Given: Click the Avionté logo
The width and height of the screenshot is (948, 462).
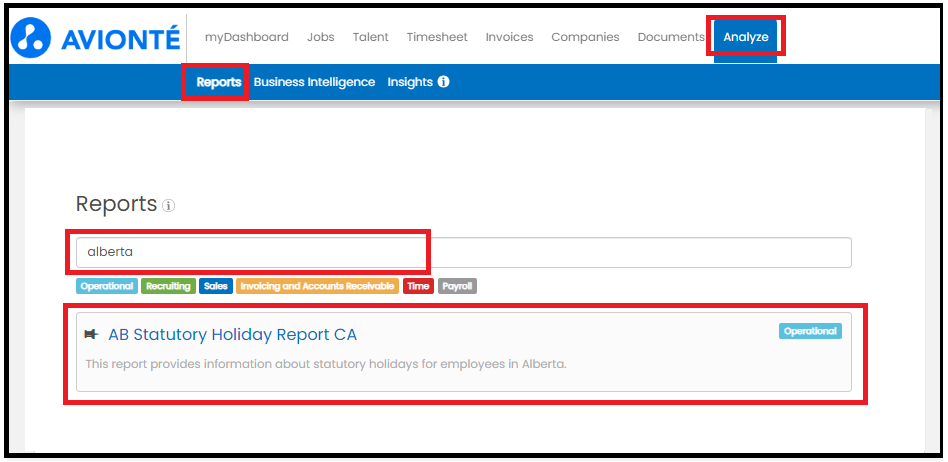Looking at the screenshot, I should click(x=96, y=38).
